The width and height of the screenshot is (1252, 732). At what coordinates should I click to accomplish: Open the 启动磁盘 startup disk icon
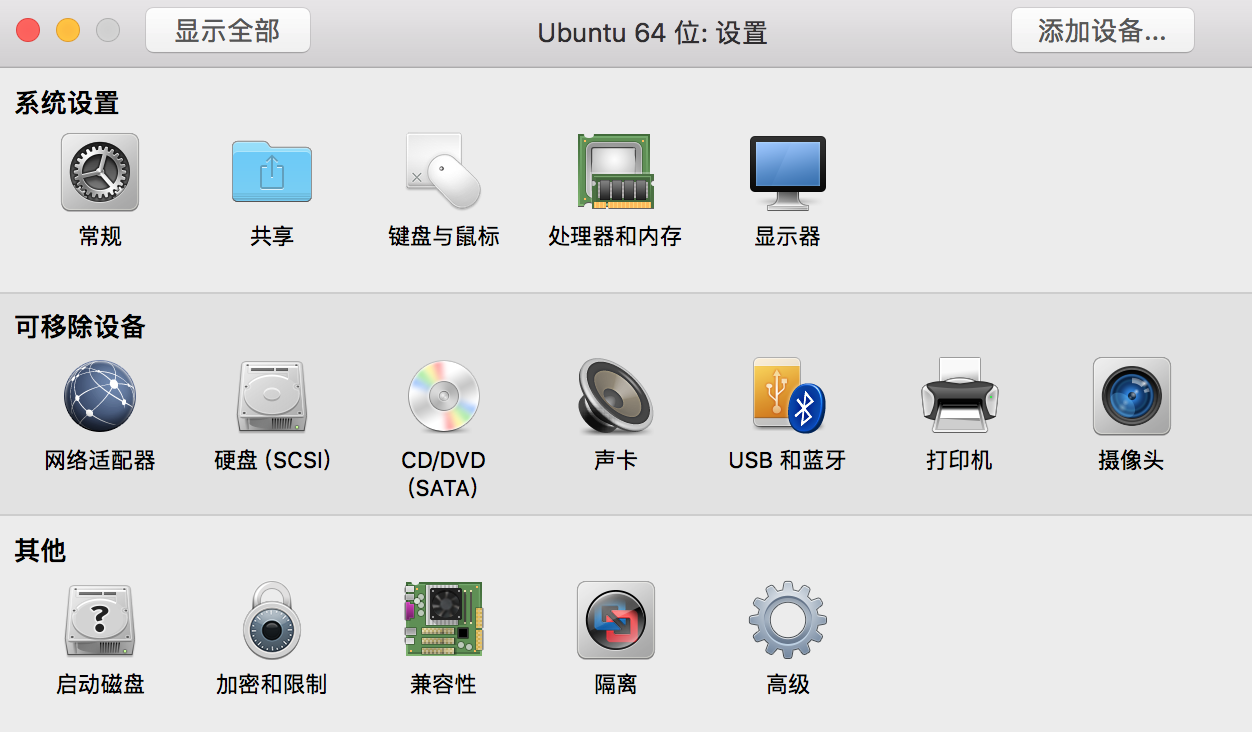click(x=100, y=620)
